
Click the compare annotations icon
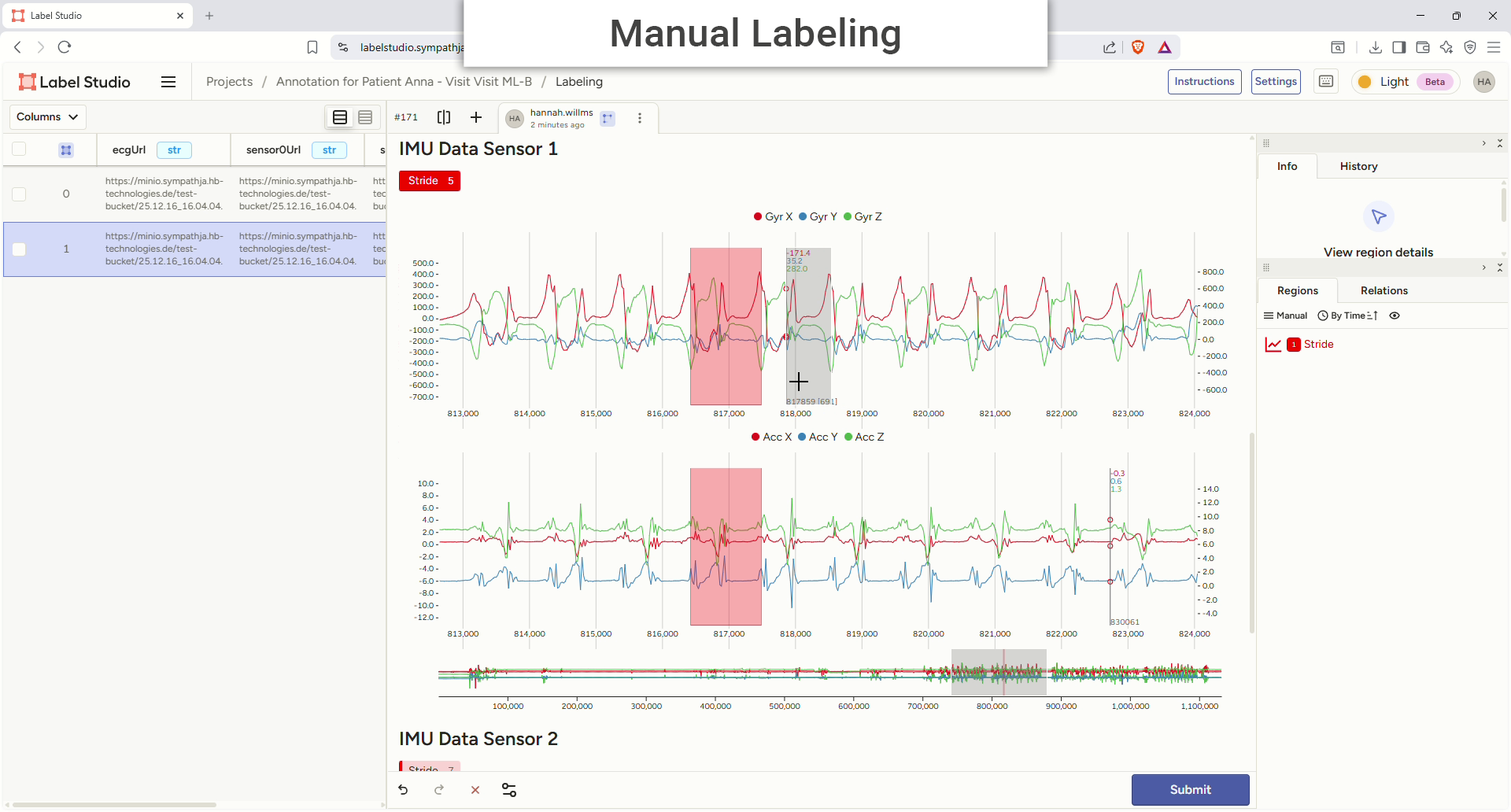click(444, 117)
